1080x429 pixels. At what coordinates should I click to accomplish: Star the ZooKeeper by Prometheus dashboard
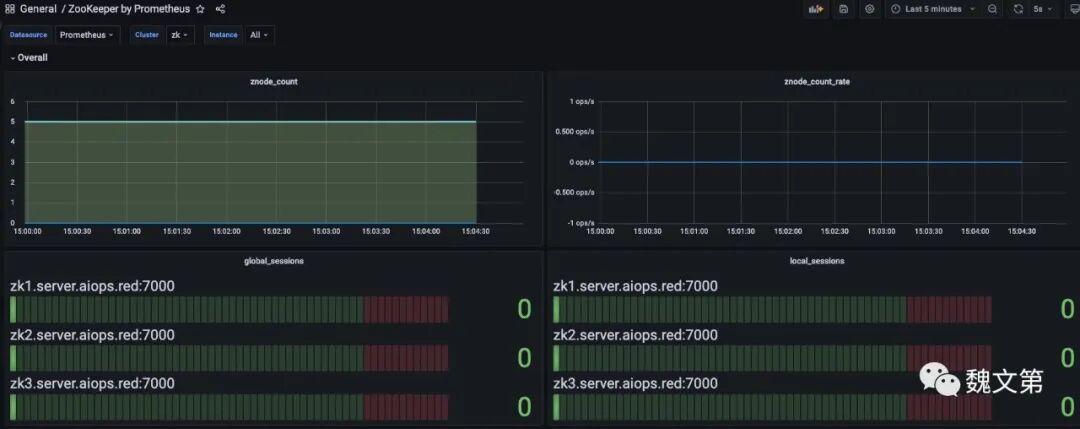point(200,10)
